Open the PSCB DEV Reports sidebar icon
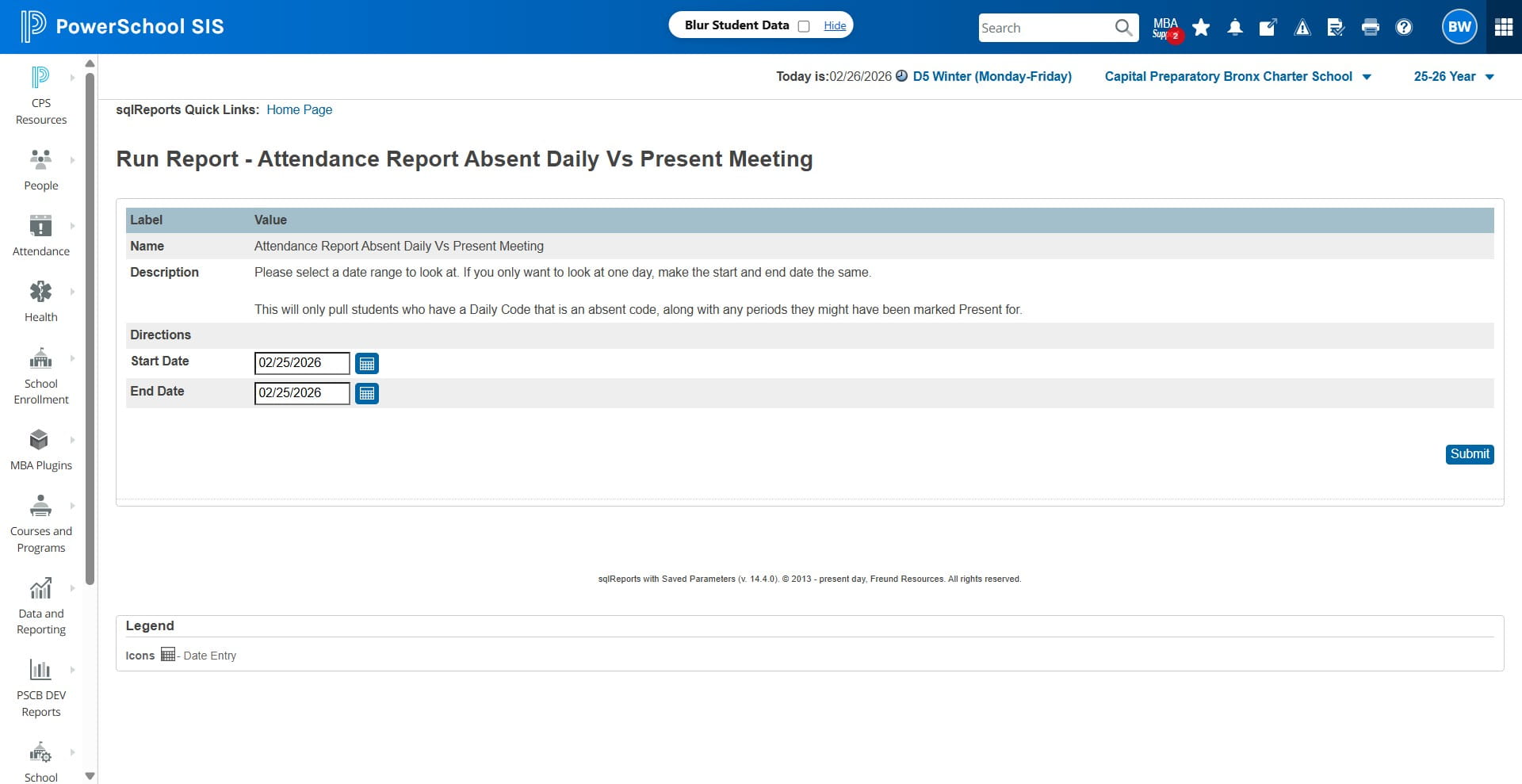Viewport: 1522px width, 784px height. (x=40, y=670)
